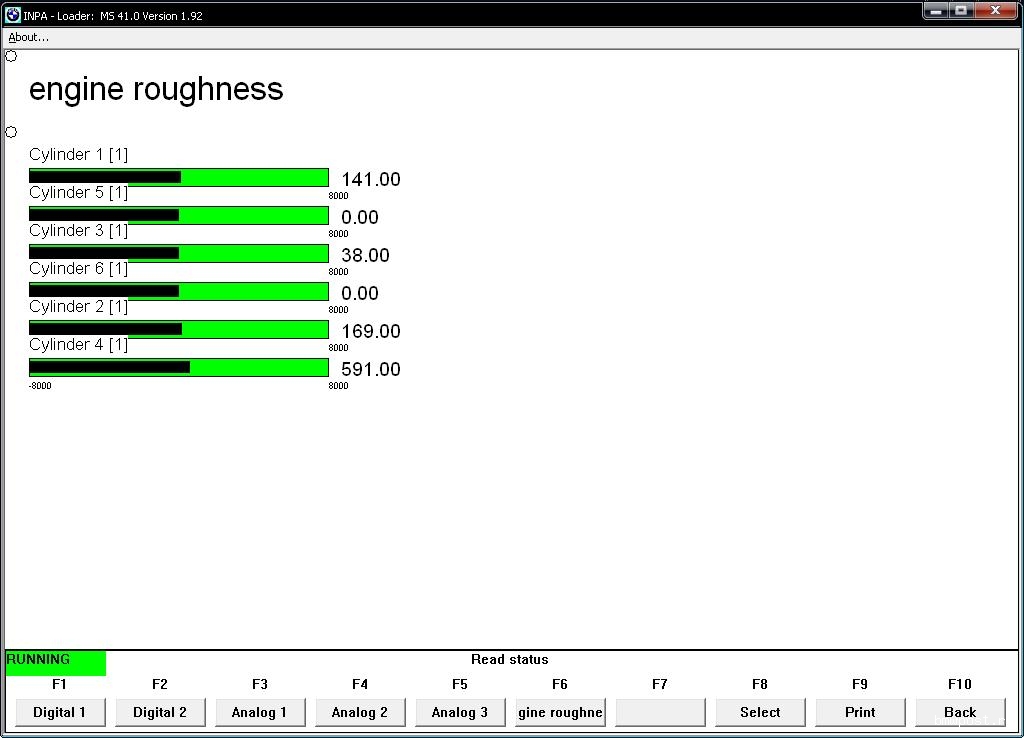The image size is (1024, 738).
Task: Open the Analog 3 screen
Action: pos(460,712)
